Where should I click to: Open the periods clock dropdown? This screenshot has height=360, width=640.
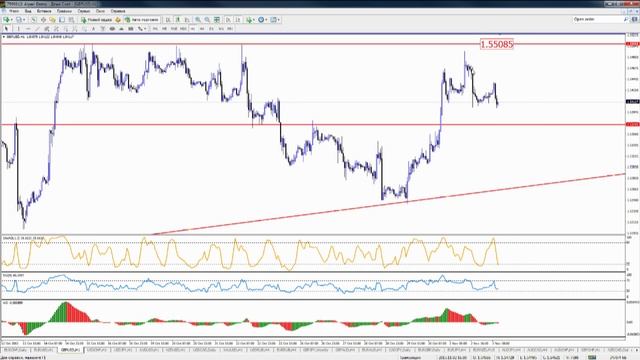pos(262,20)
